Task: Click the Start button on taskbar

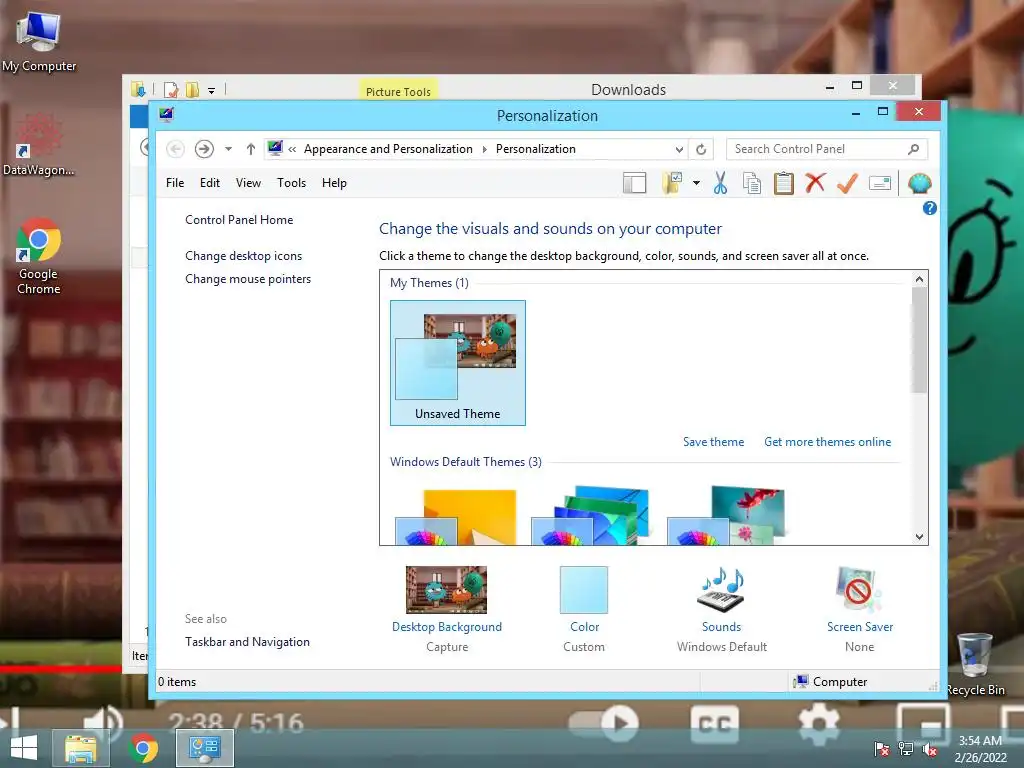Action: [x=24, y=748]
